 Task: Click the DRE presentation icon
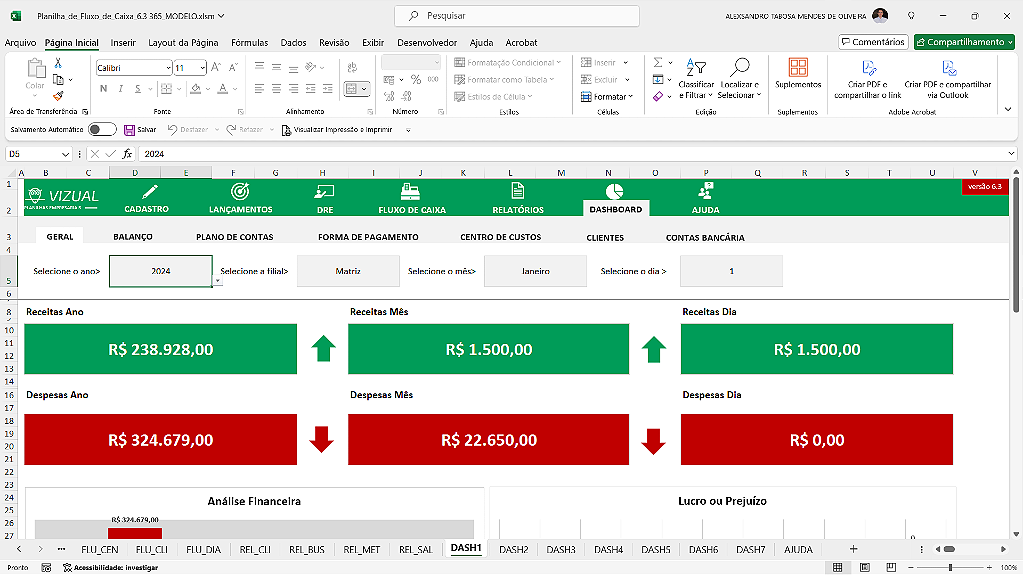coord(324,191)
